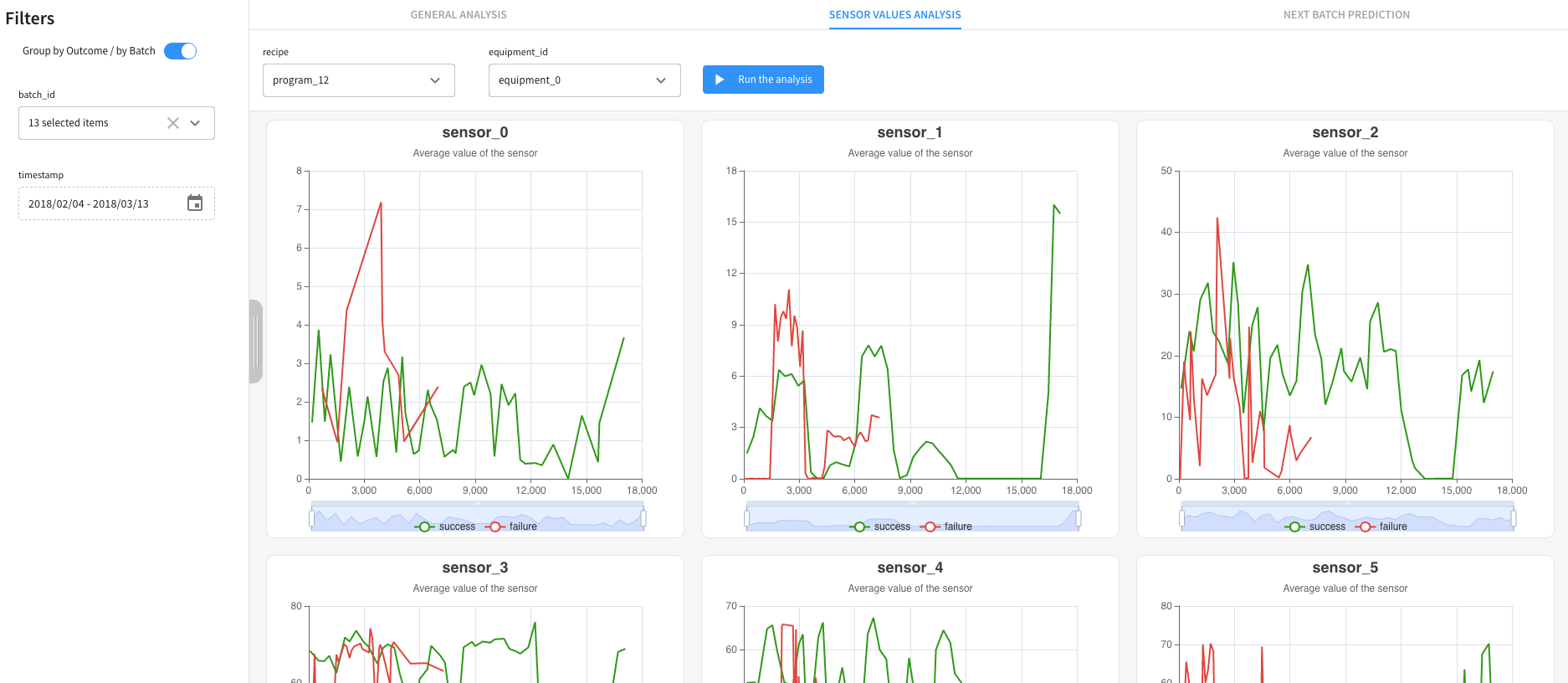Image resolution: width=1568 pixels, height=683 pixels.
Task: Click sensor_1 zoom slider left handle
Action: pyautogui.click(x=746, y=519)
